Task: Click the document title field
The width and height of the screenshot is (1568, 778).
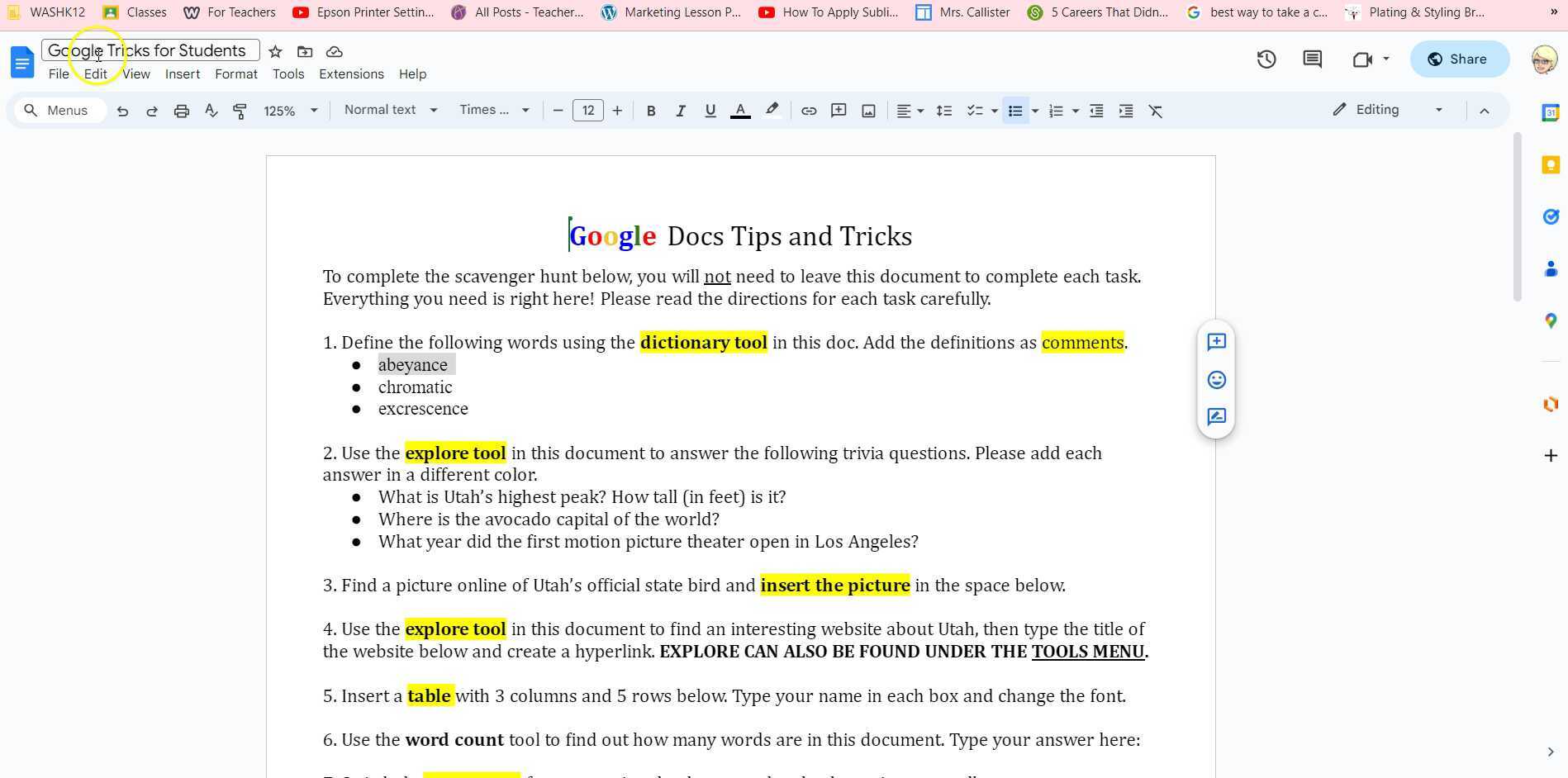Action: pos(147,50)
